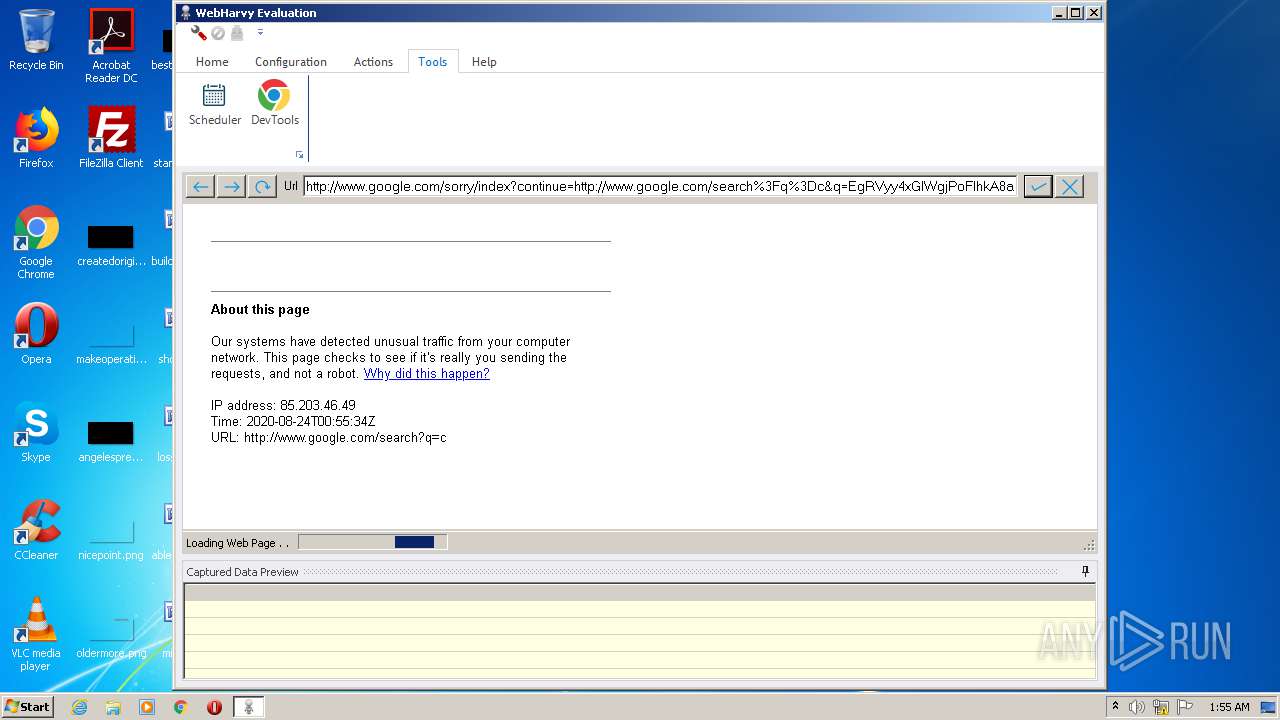
Task: Click the taskbar clock 1:55 AM
Action: 1229,707
